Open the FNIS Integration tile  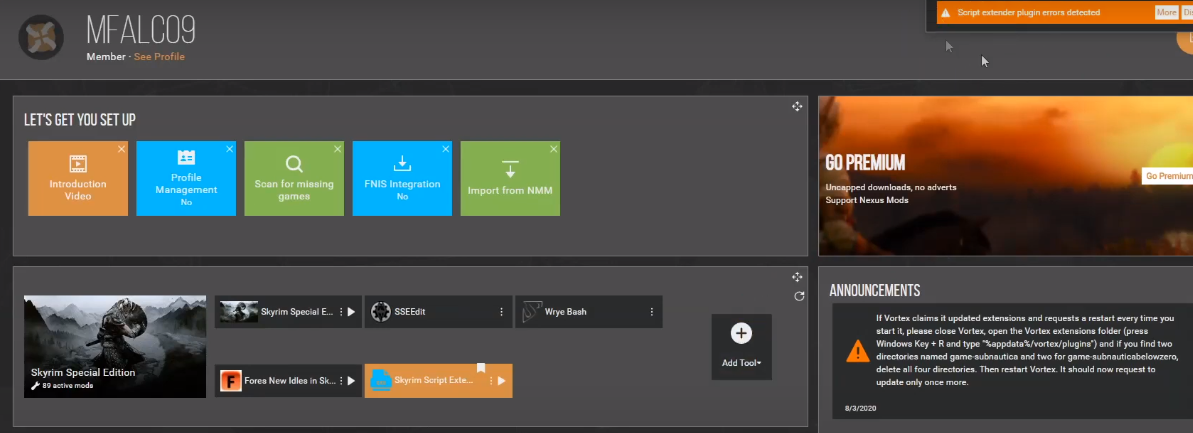[x=402, y=178]
